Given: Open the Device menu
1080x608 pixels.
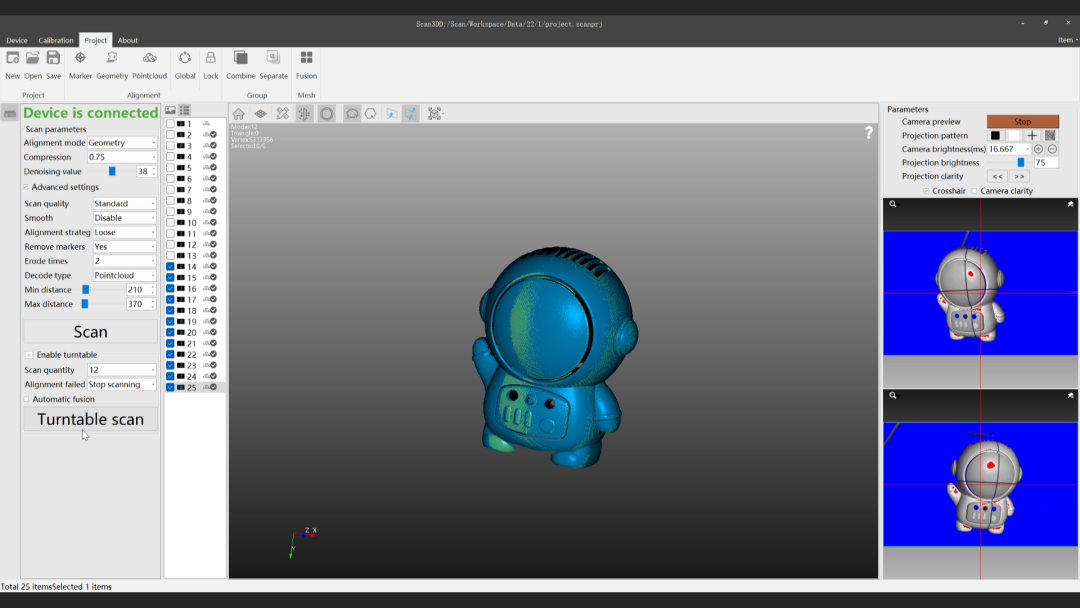Looking at the screenshot, I should click(17, 40).
